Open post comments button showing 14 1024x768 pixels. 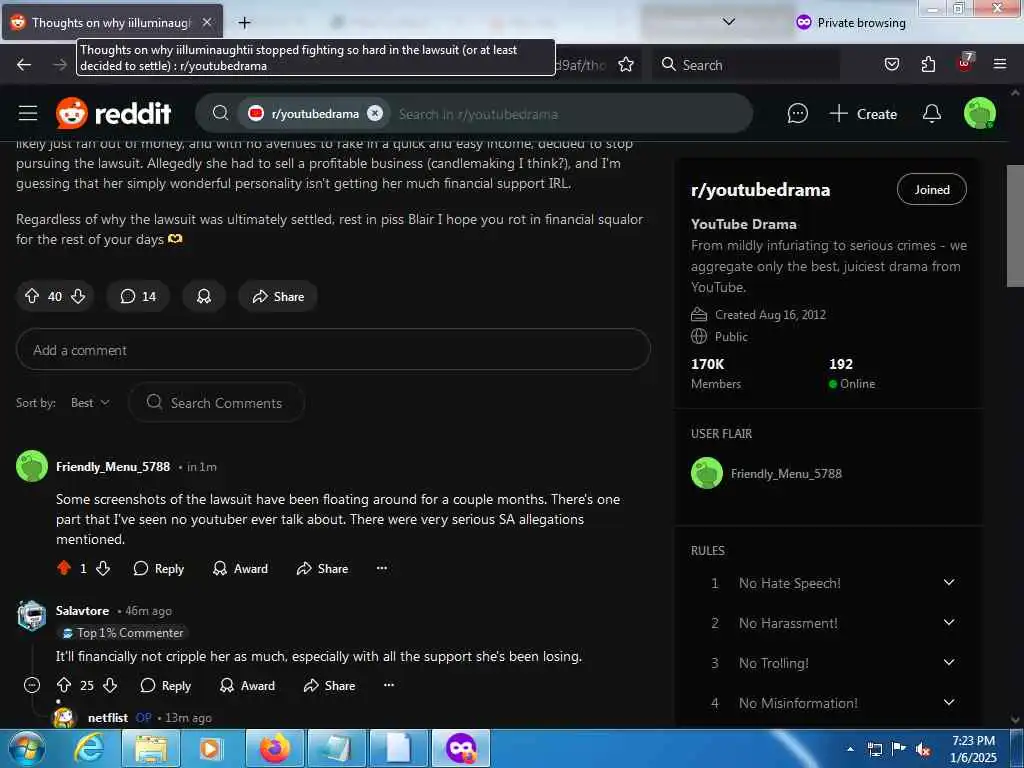click(138, 296)
